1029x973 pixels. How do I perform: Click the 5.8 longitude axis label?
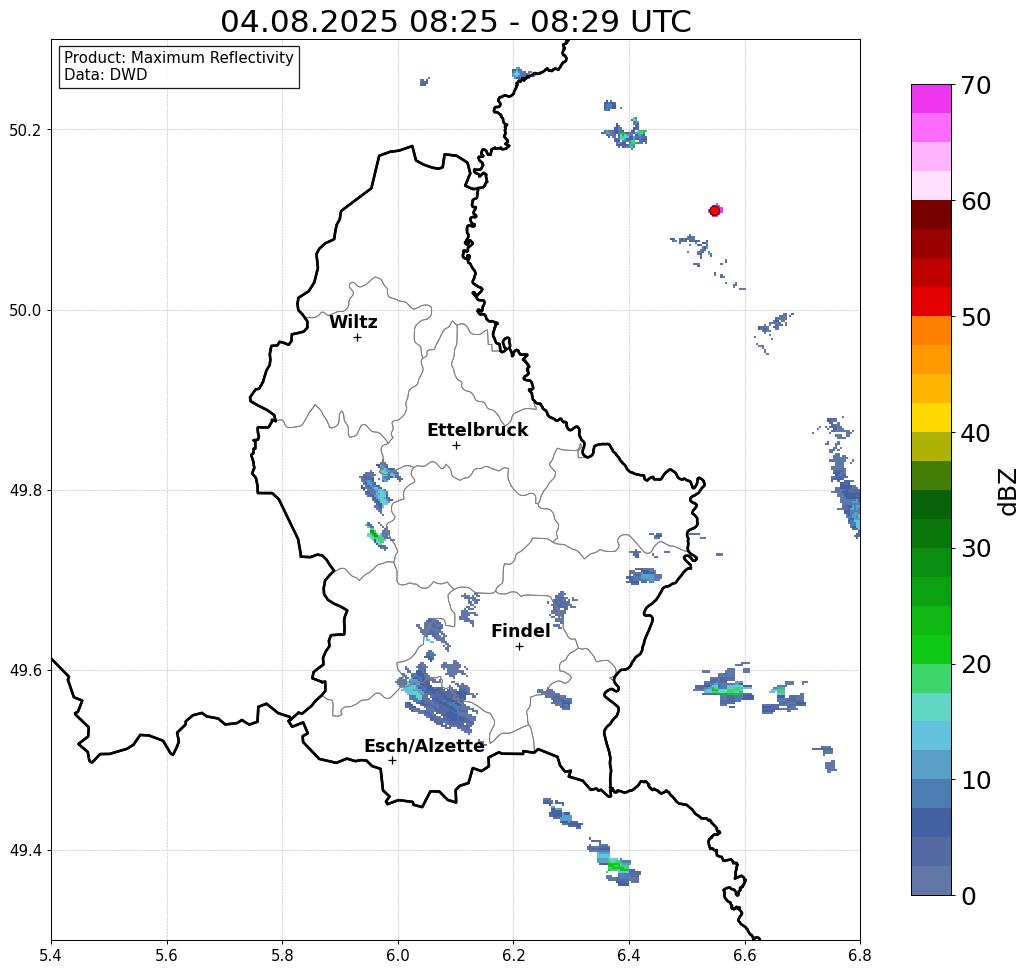pos(282,955)
